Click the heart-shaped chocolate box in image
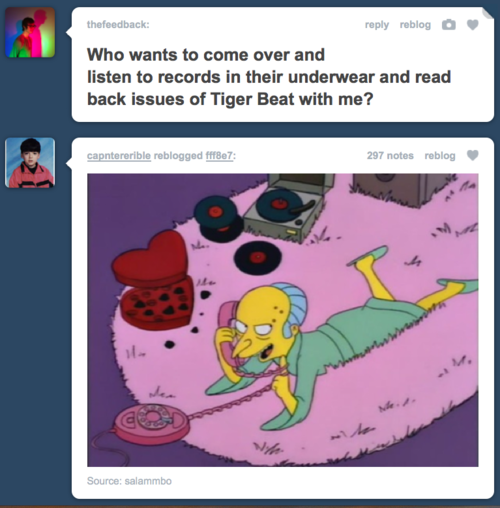 click(154, 280)
